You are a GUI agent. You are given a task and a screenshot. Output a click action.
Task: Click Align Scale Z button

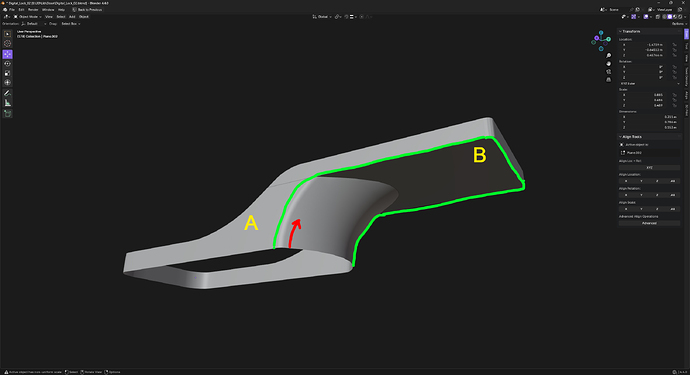657,209
